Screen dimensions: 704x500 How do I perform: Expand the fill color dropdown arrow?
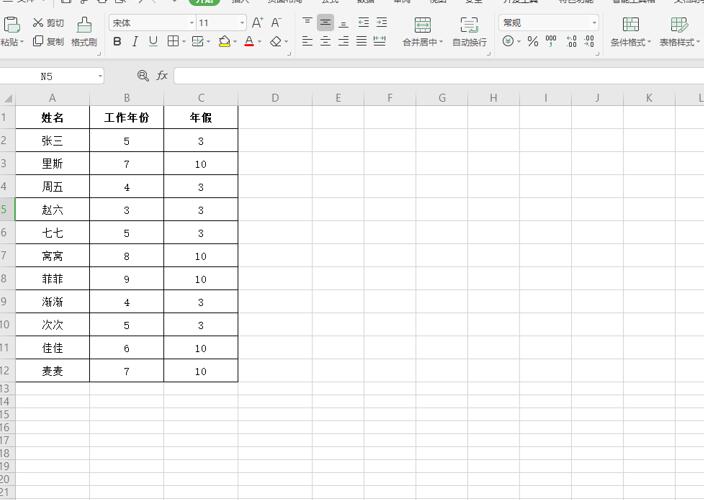point(235,42)
